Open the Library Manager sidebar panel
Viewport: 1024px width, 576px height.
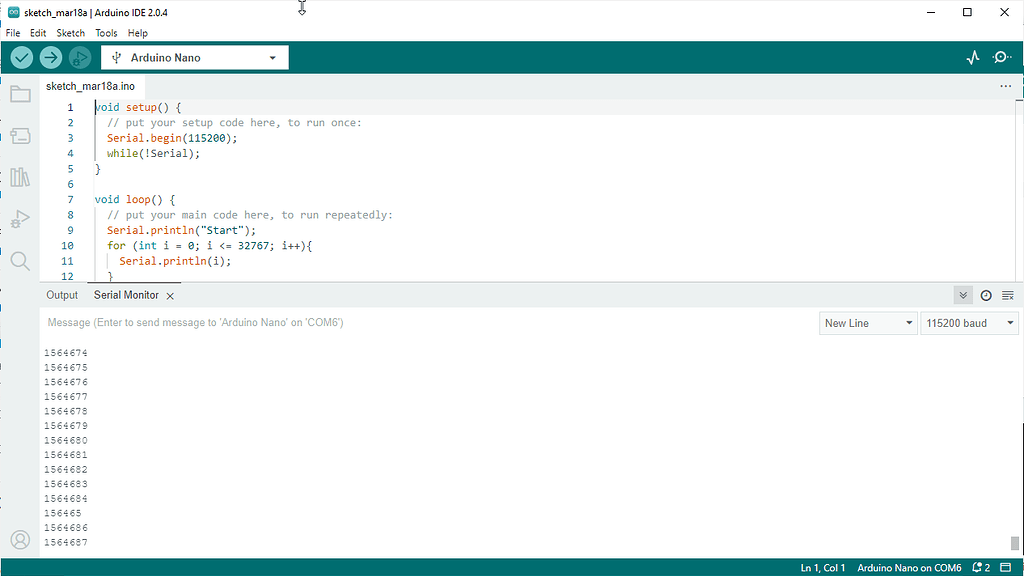coord(20,178)
